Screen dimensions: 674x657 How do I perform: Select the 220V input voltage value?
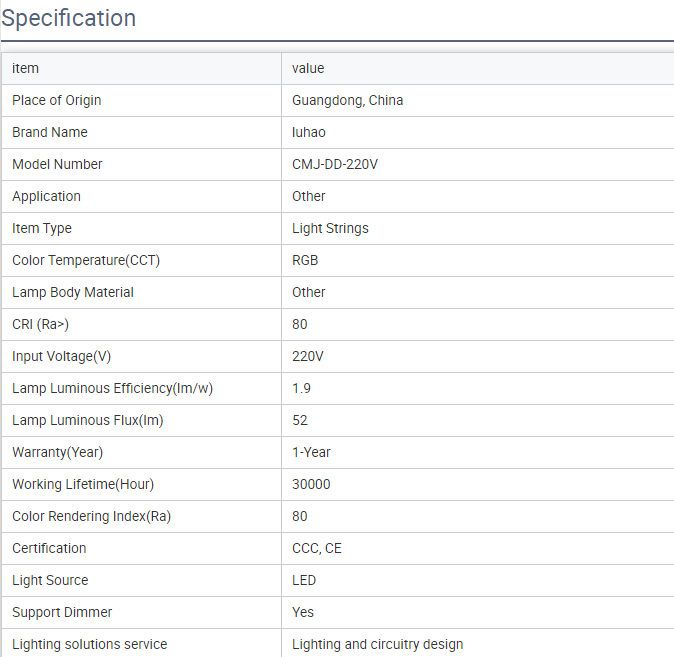pyautogui.click(x=307, y=356)
